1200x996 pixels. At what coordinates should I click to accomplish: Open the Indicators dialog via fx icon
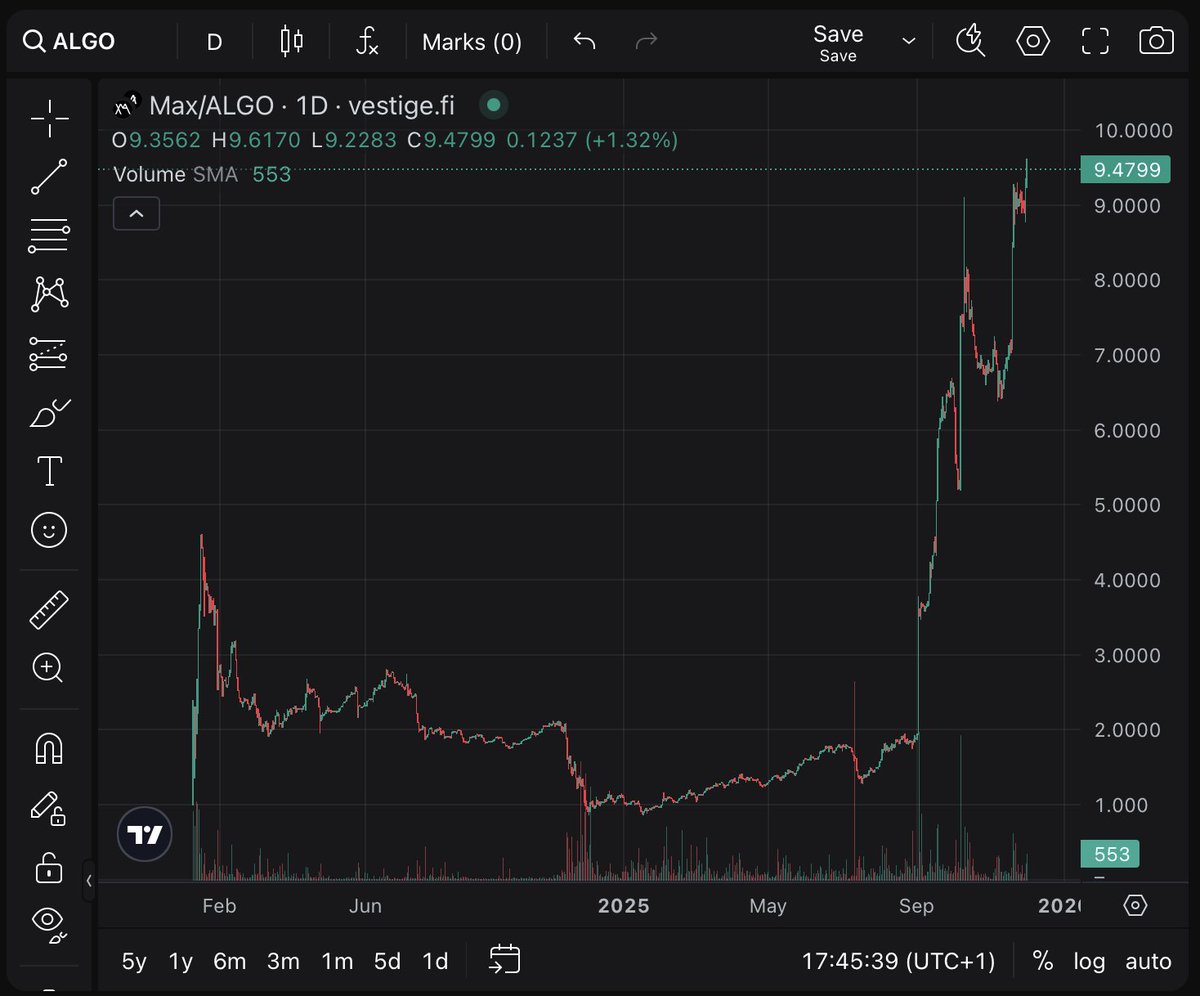coord(366,41)
